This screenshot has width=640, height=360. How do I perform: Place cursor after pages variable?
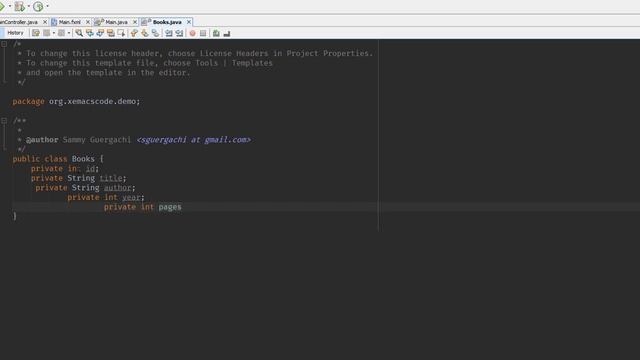click(x=182, y=207)
